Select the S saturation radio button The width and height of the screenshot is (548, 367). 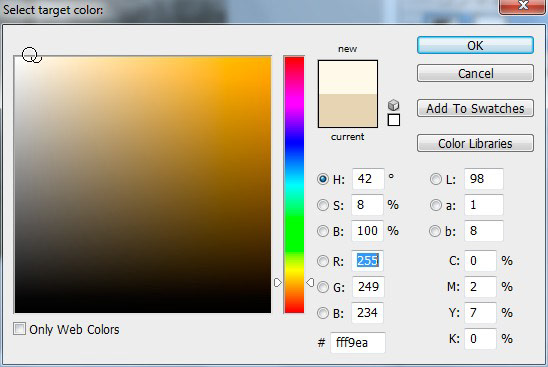(x=323, y=205)
